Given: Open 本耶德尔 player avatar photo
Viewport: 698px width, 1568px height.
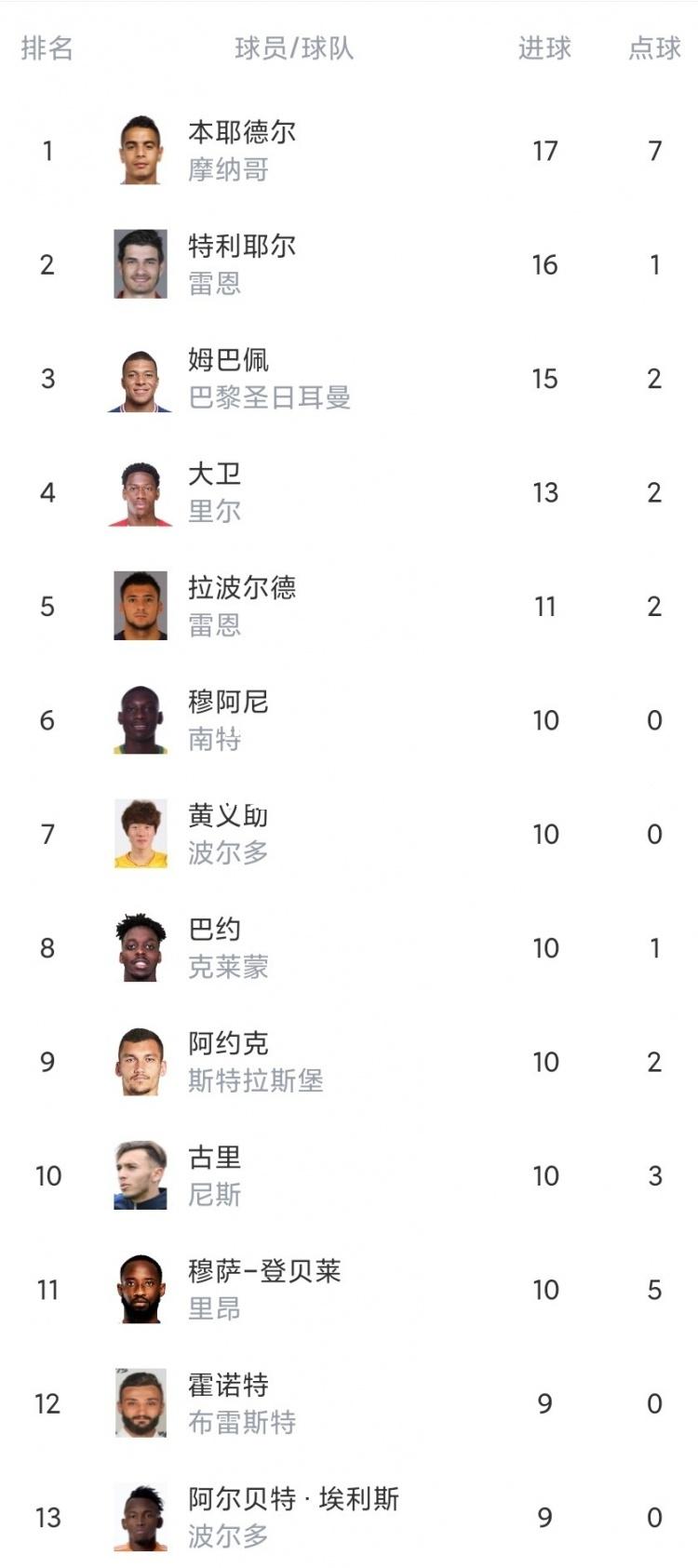Looking at the screenshot, I should (141, 150).
